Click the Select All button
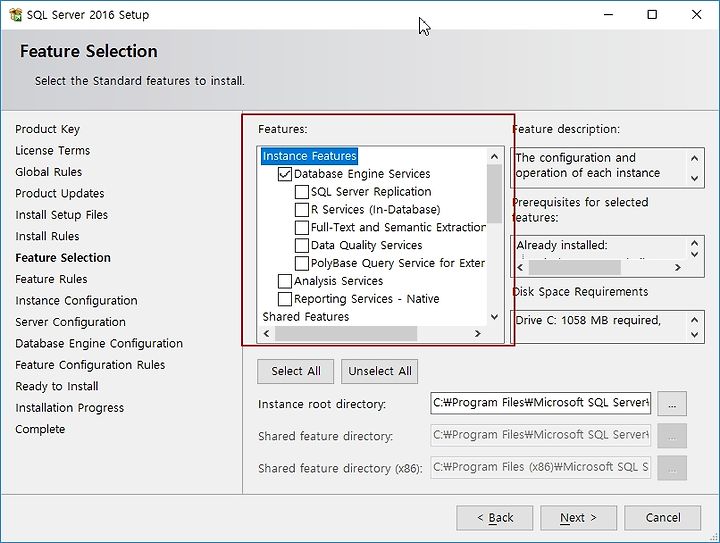Image resolution: width=720 pixels, height=543 pixels. coord(296,371)
